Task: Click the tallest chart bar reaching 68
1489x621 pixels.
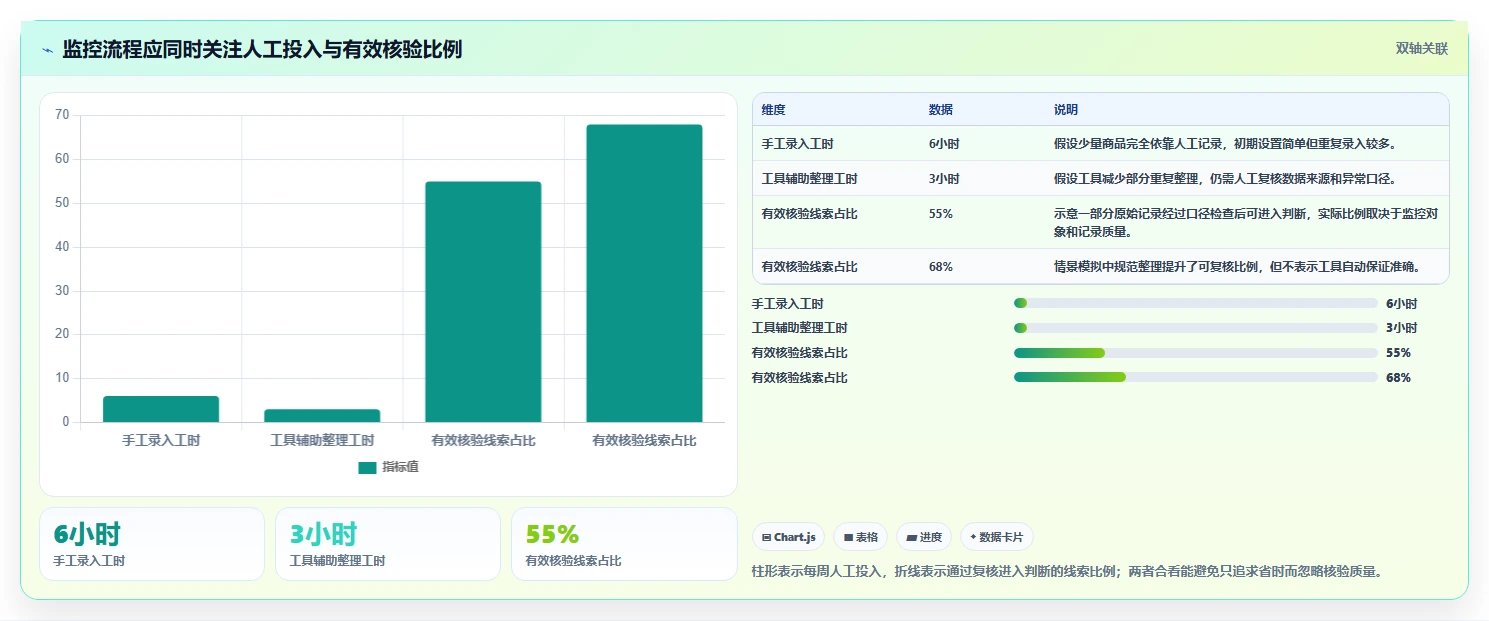Action: [x=644, y=273]
